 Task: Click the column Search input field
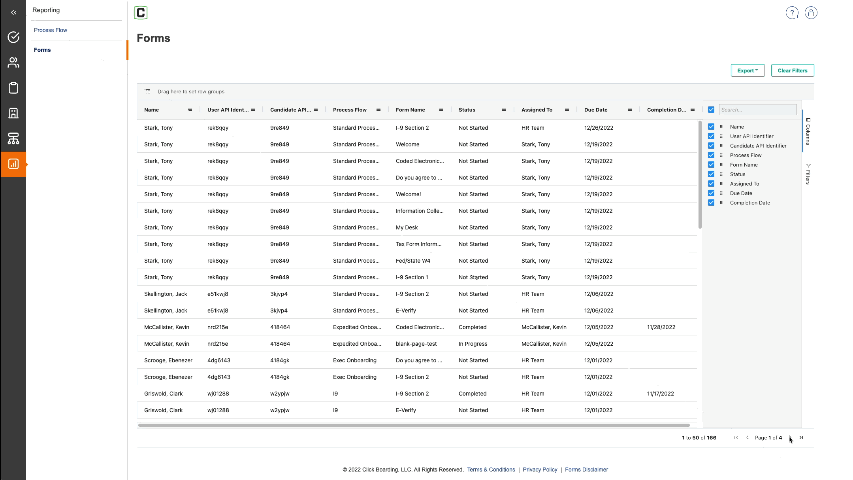point(757,110)
